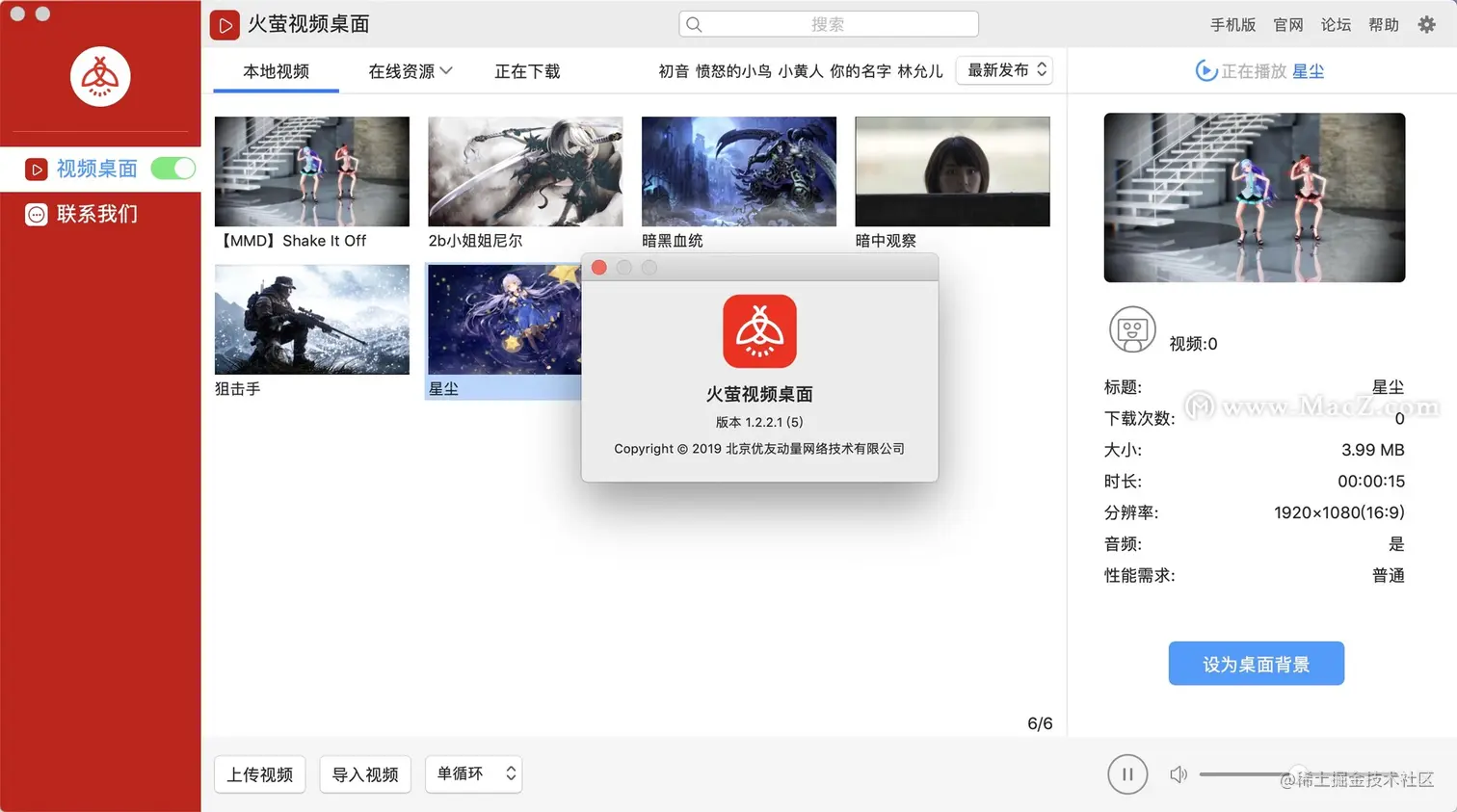Viewport: 1457px width, 812px height.
Task: Select the 暗中观察 thumbnail
Action: pyautogui.click(x=952, y=171)
